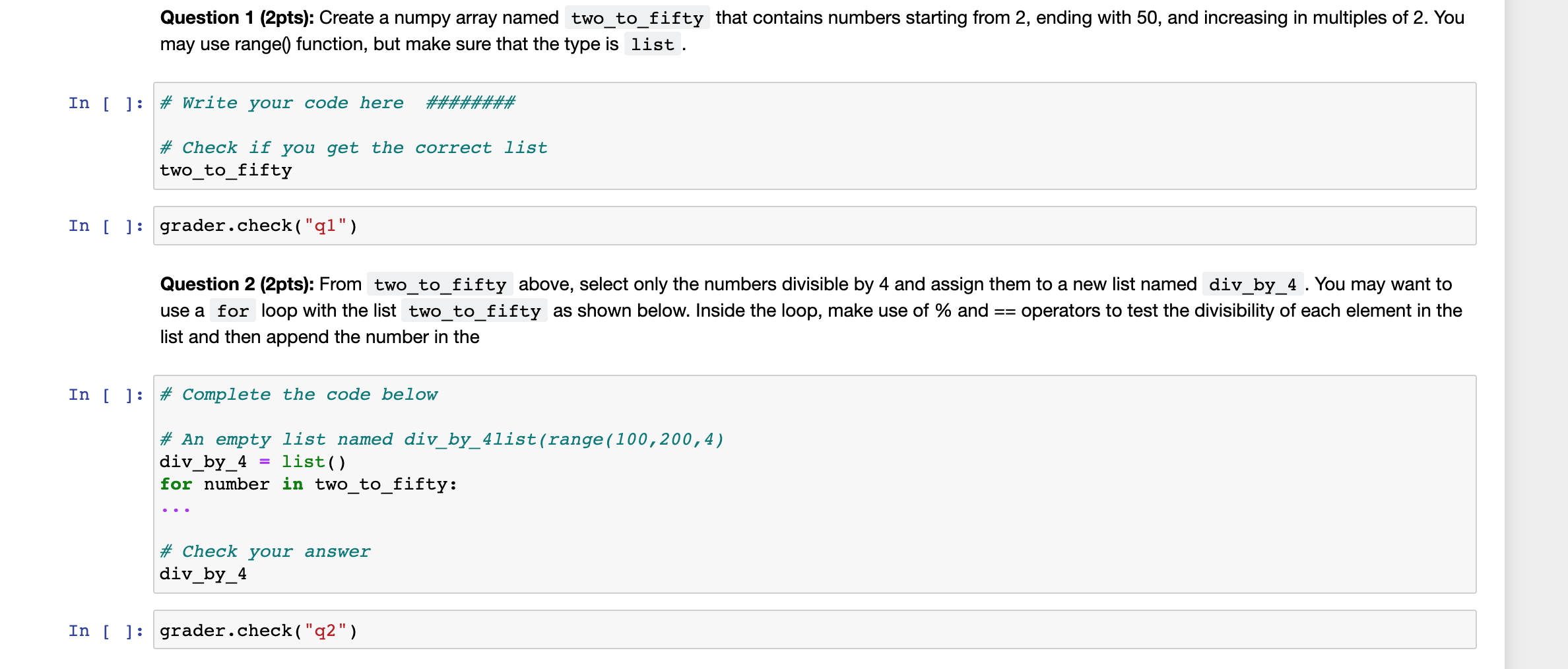This screenshot has height=669, width=1568.
Task: Click the In [ ] prompt beside 'Complete the code below' cell
Action: [106, 395]
